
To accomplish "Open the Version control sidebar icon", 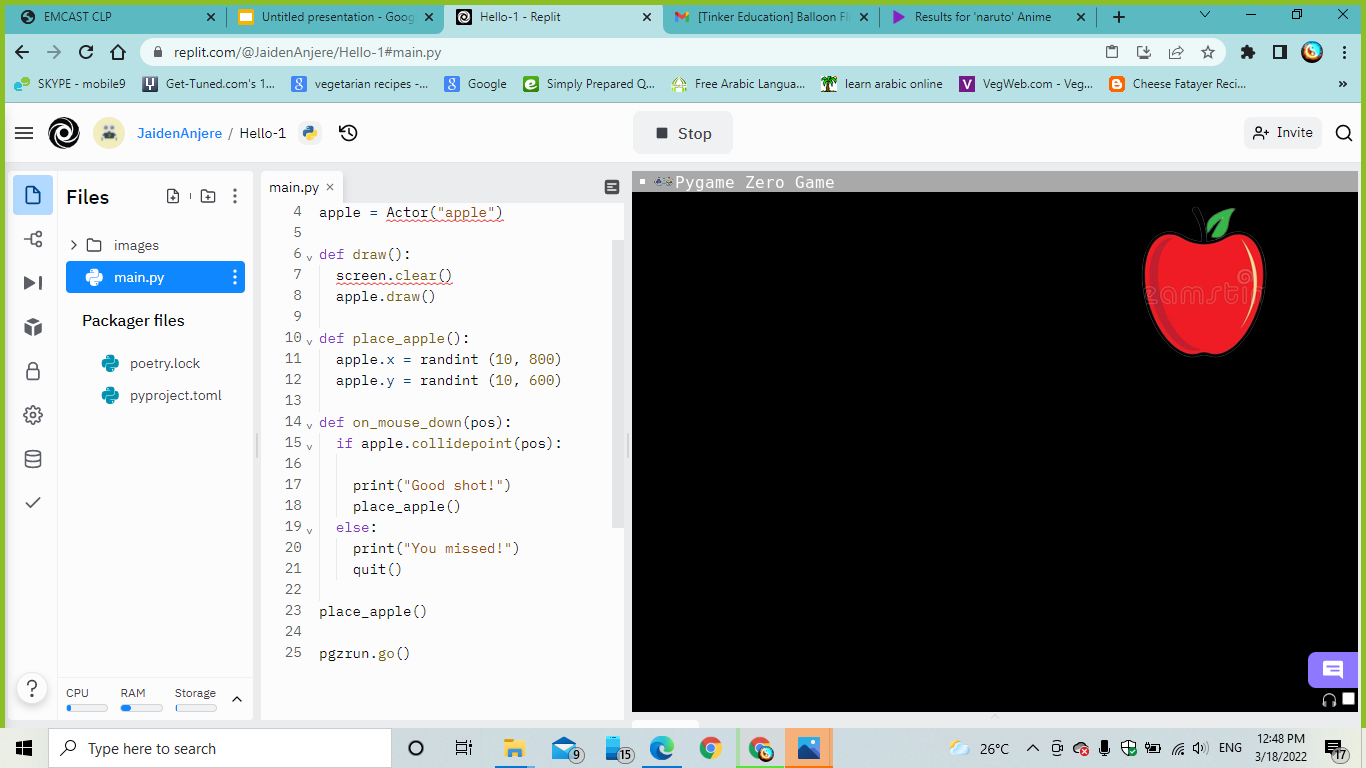I will [x=33, y=239].
